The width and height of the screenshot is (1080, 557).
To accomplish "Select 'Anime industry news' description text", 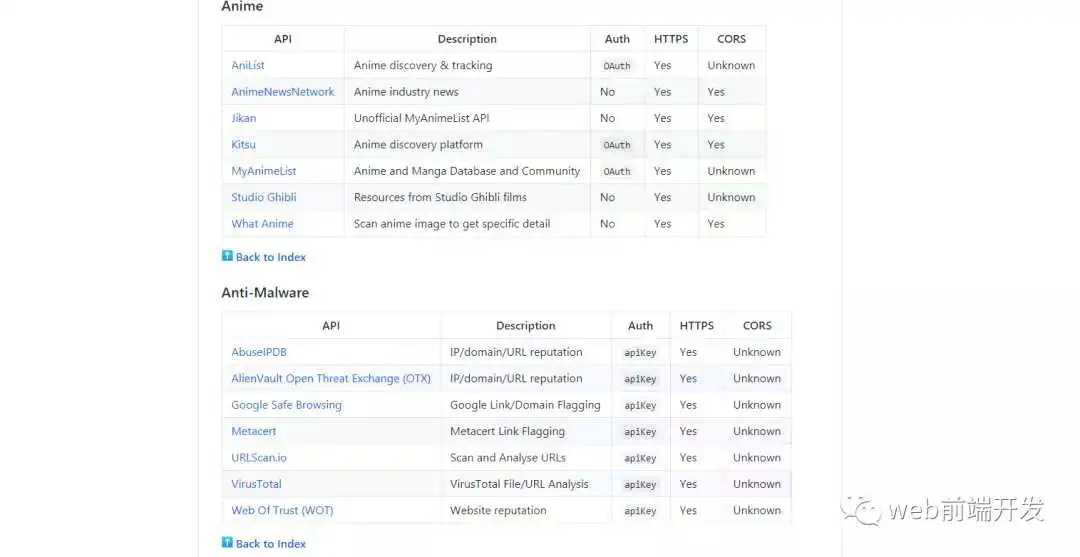I will click(x=406, y=92).
